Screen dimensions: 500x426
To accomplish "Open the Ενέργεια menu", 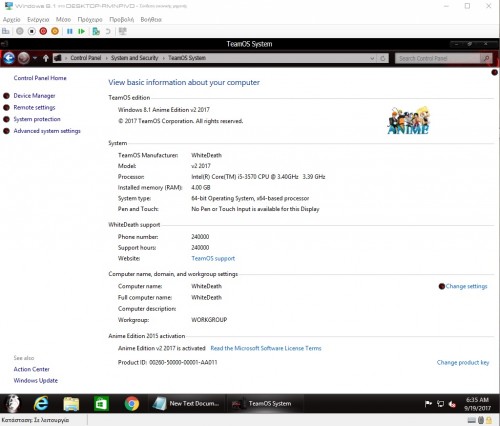I will (x=38, y=20).
